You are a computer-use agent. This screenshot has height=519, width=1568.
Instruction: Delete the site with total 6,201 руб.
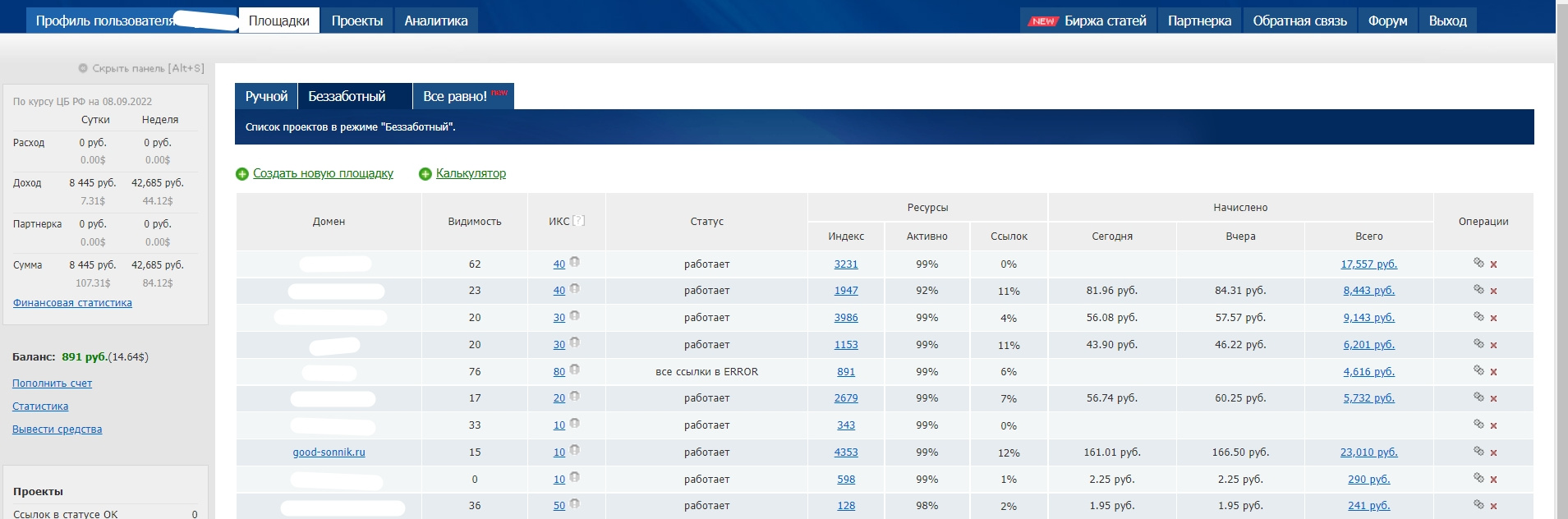1493,345
